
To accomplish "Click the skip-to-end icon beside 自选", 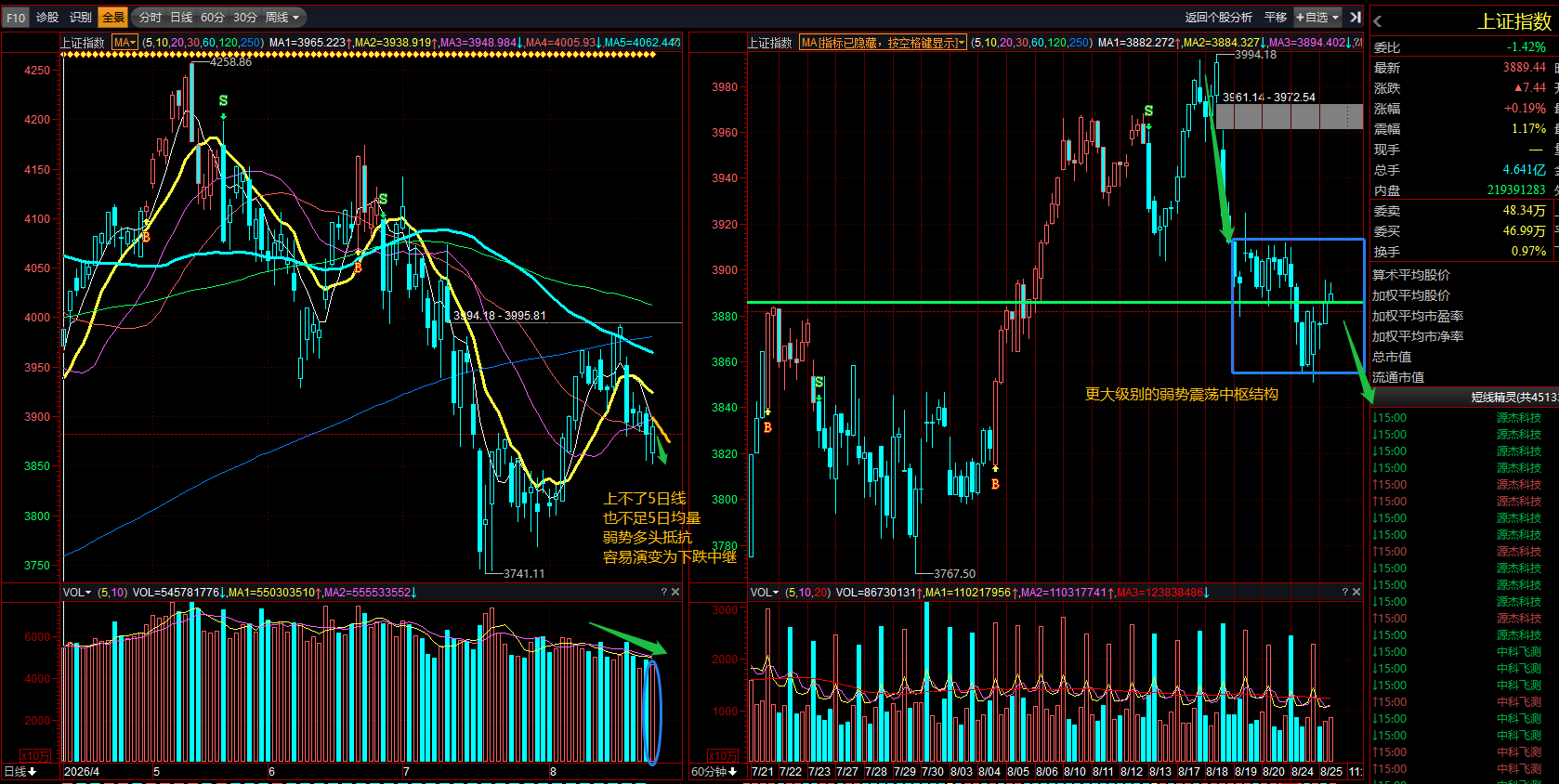I will 1356,18.
